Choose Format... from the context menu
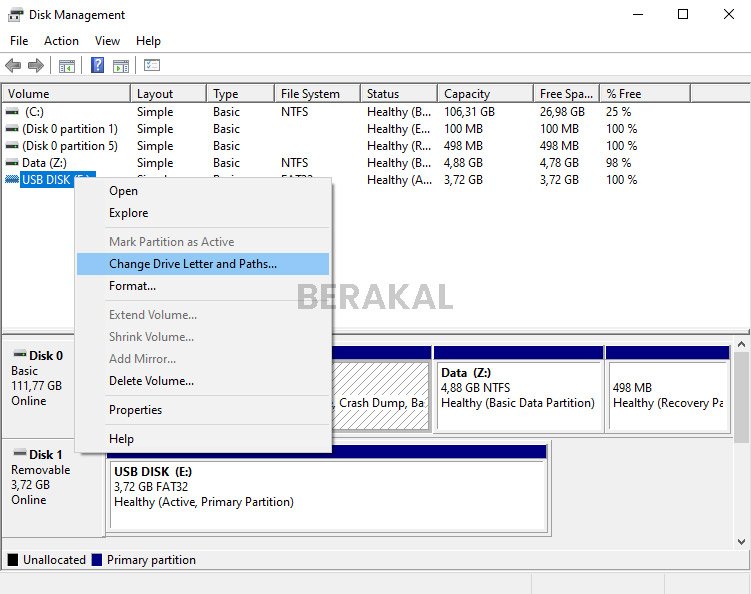The height and width of the screenshot is (594, 751). coord(203,286)
